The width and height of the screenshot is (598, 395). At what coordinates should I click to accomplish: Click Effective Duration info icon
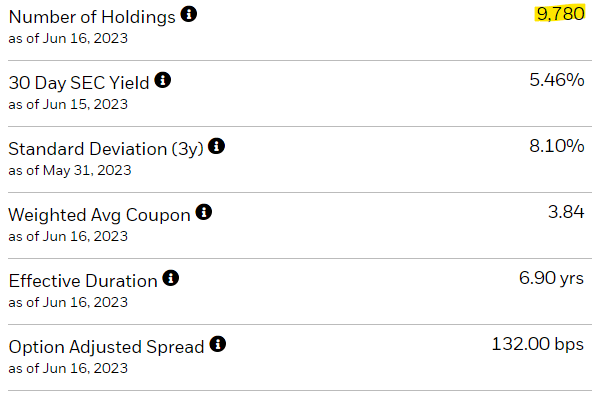pos(170,278)
